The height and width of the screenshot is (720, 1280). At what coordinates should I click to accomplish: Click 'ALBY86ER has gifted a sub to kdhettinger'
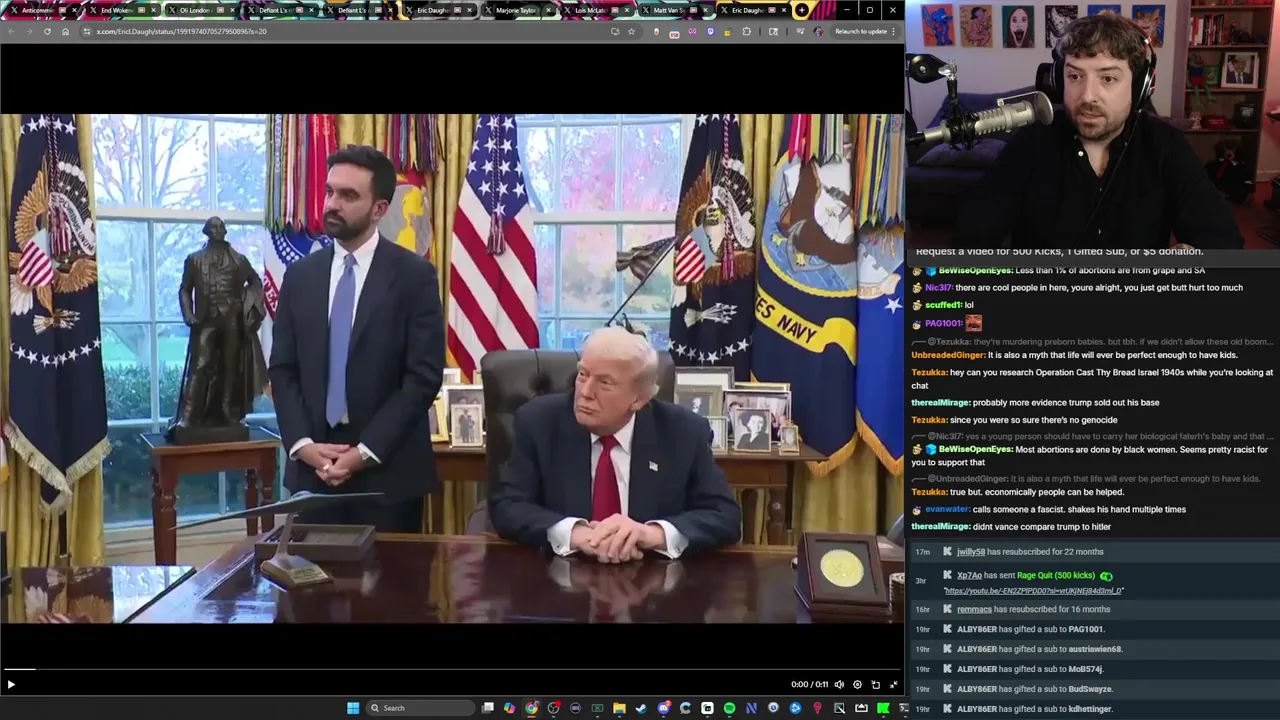pos(1034,709)
